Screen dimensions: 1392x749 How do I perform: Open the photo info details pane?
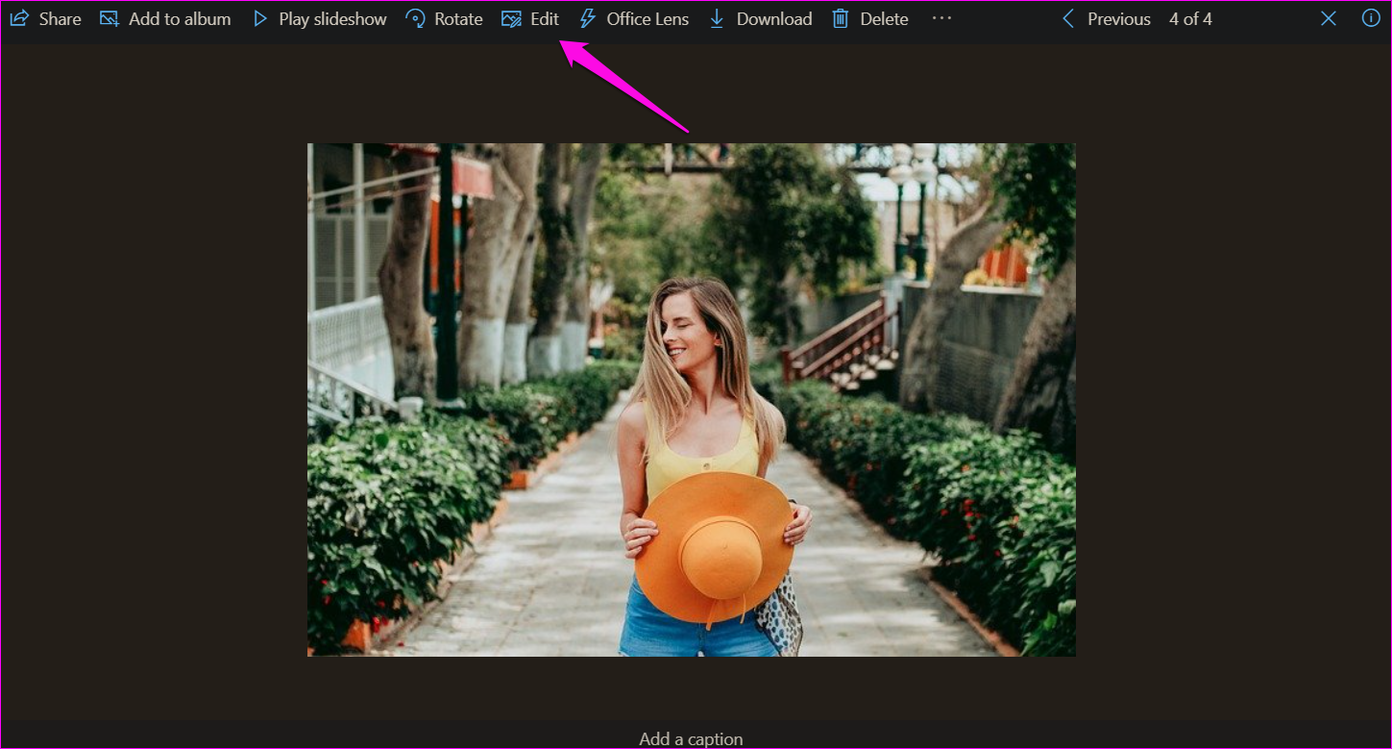[x=1371, y=18]
